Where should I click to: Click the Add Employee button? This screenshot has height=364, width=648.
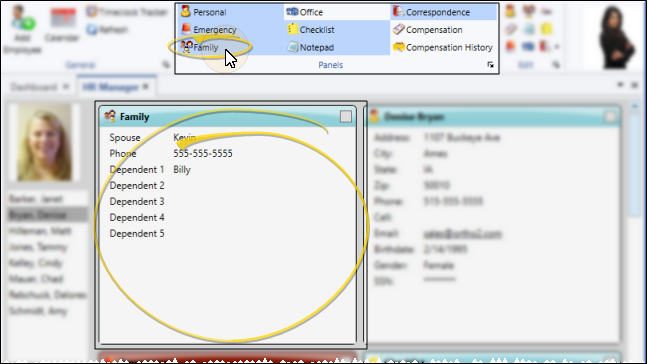(x=23, y=29)
